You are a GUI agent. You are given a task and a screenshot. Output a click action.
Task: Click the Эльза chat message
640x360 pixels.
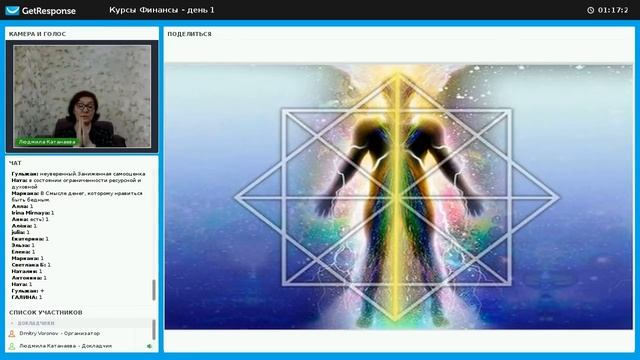coord(23,245)
